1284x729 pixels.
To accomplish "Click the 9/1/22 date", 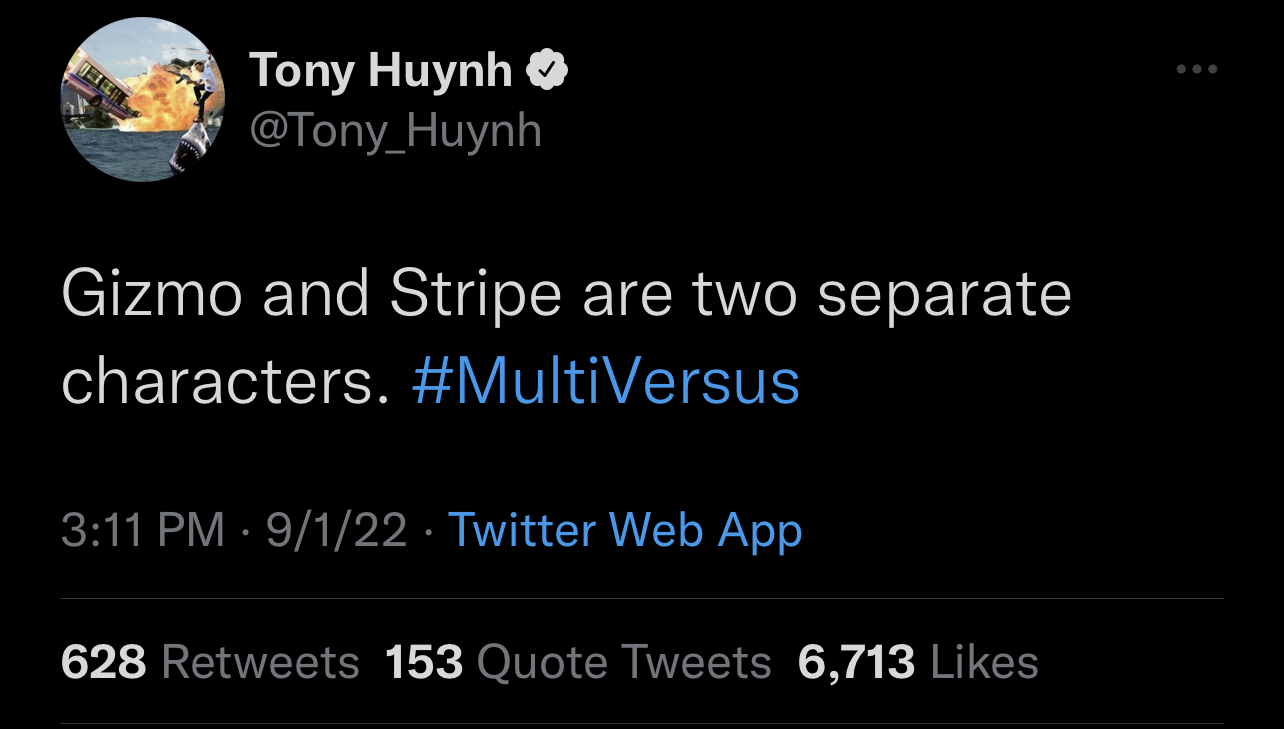I will point(336,530).
